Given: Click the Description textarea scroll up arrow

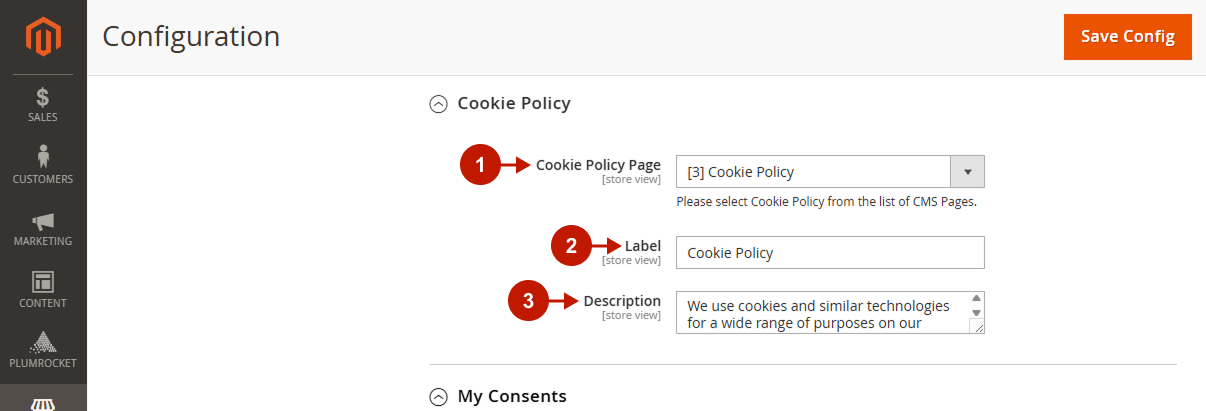Looking at the screenshot, I should coord(977,298).
